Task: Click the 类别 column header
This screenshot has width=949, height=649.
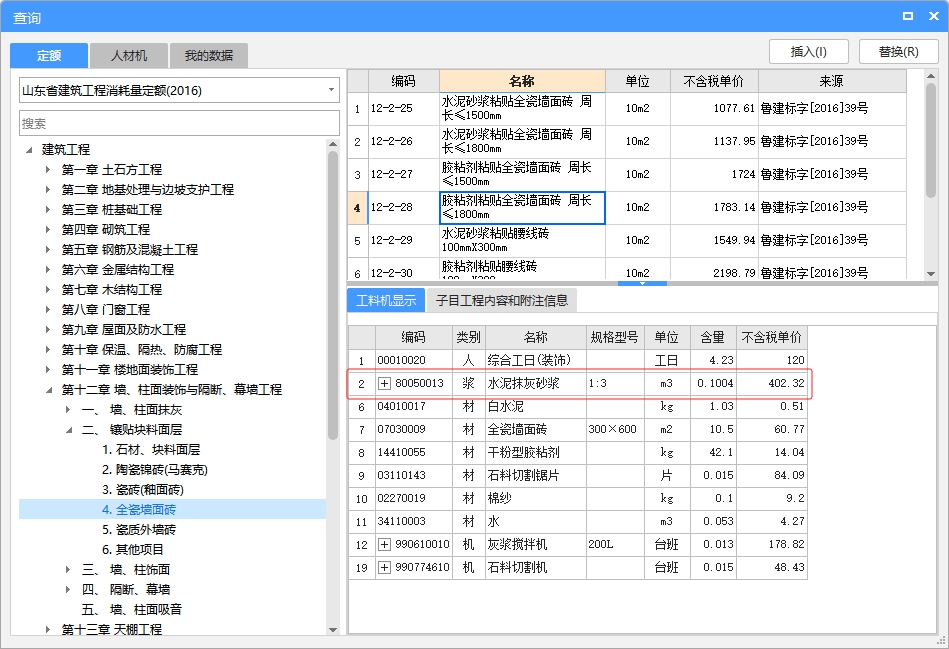Action: tap(468, 337)
